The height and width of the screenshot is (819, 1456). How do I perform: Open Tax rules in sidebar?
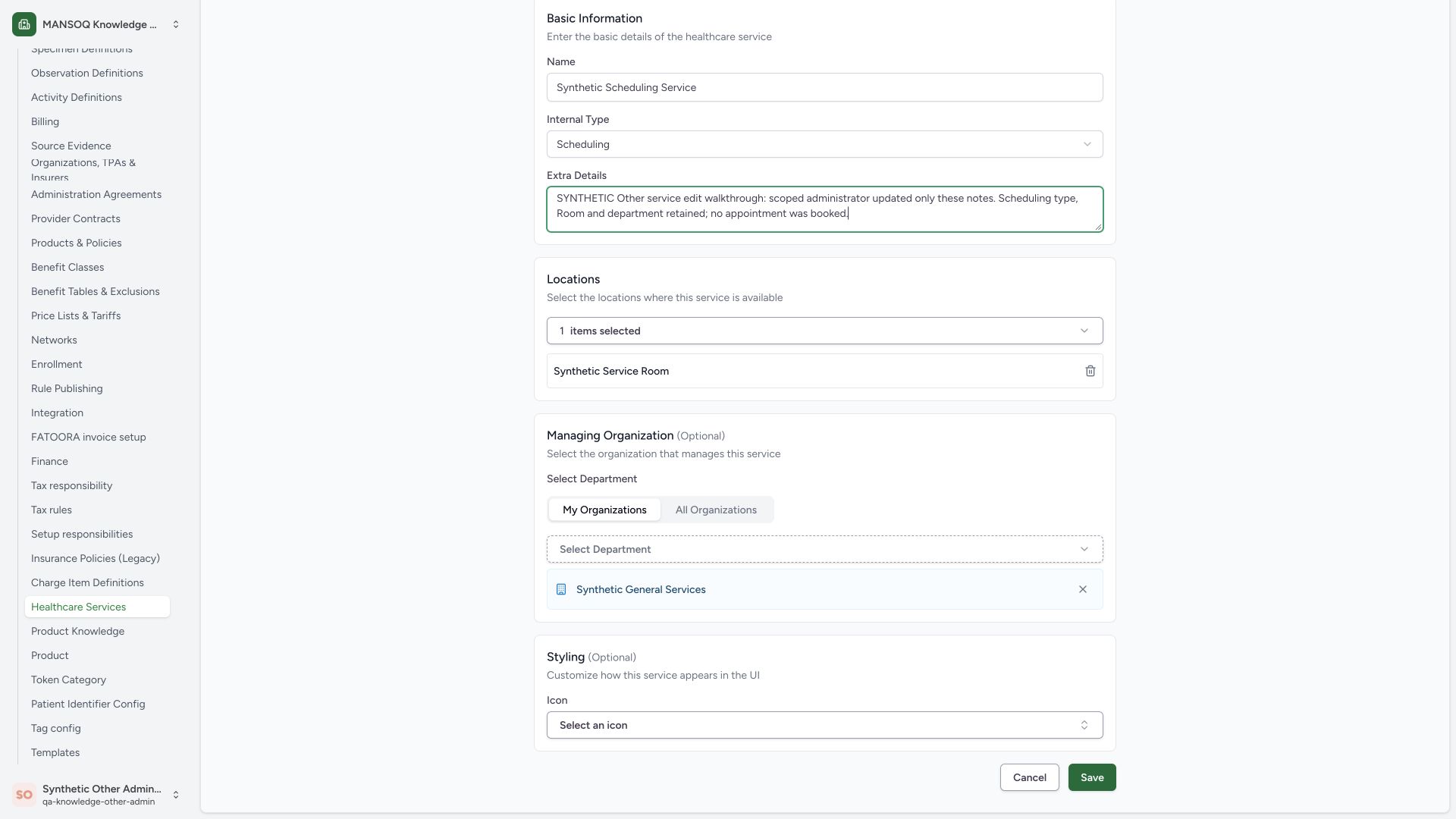[51, 510]
